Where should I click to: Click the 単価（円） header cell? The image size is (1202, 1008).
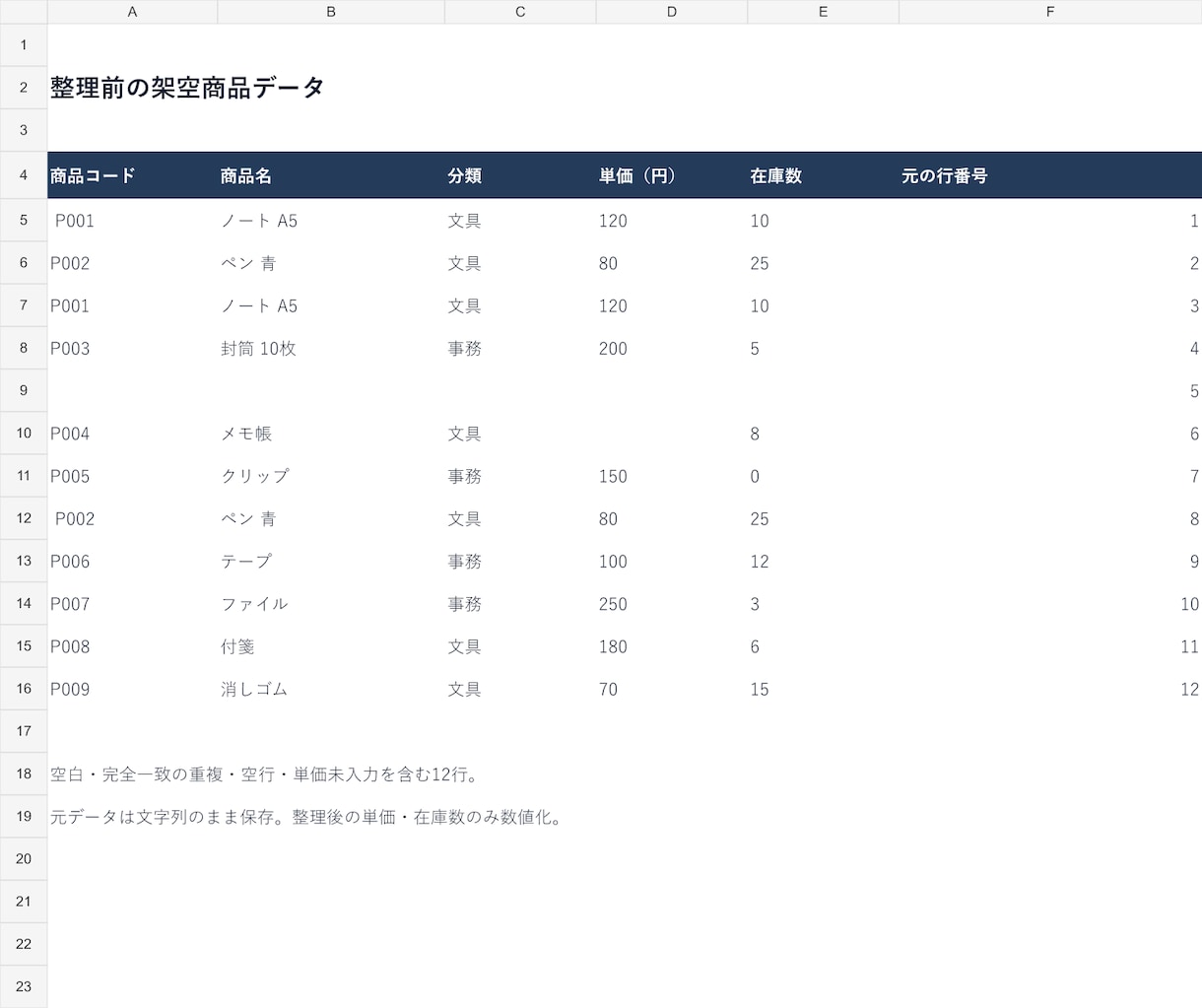(x=672, y=175)
